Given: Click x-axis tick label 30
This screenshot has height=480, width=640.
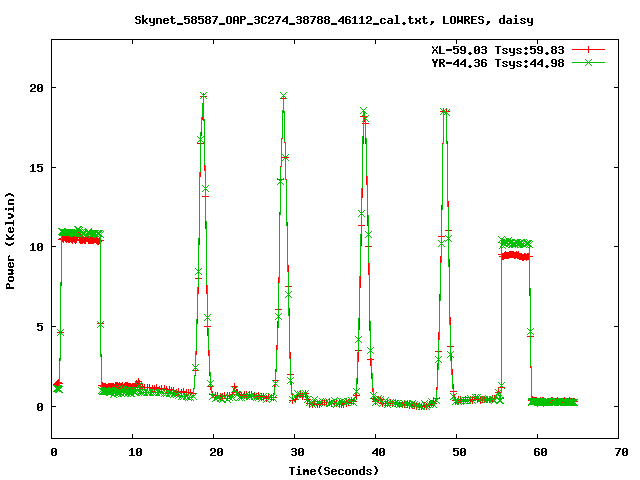Looking at the screenshot, I should pos(298,452).
